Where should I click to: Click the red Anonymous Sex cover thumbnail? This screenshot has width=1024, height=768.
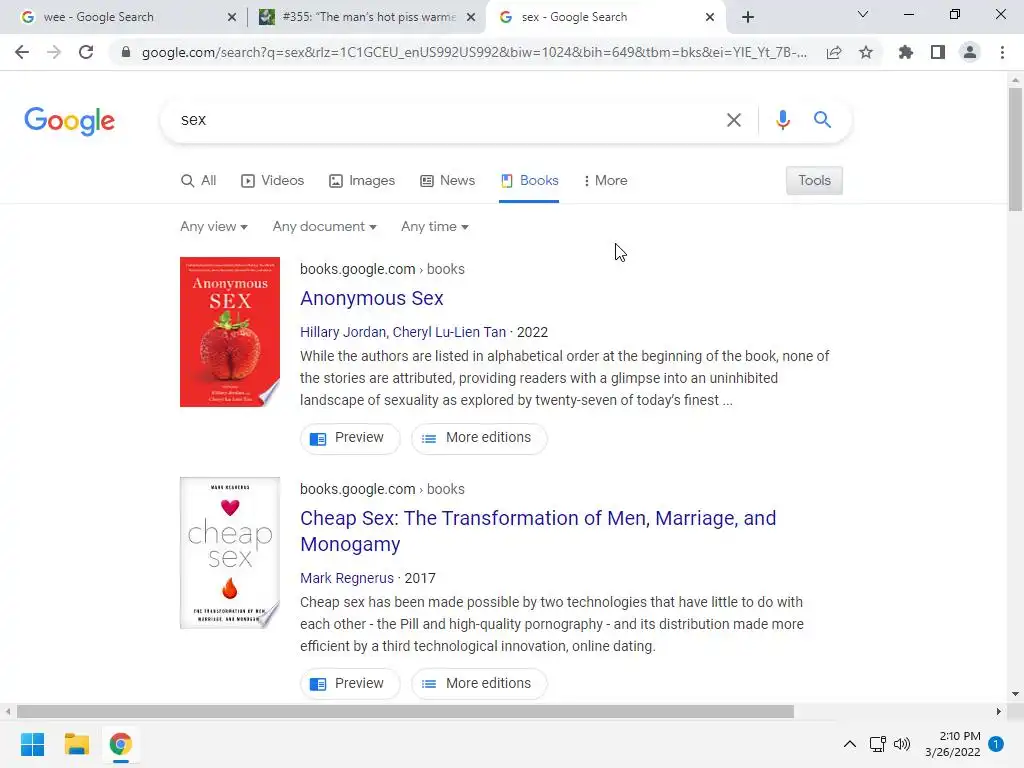coord(230,332)
